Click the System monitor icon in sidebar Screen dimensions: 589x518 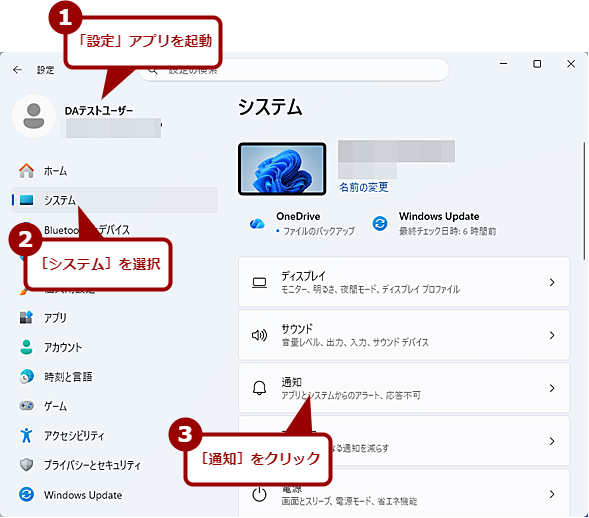click(x=26, y=200)
